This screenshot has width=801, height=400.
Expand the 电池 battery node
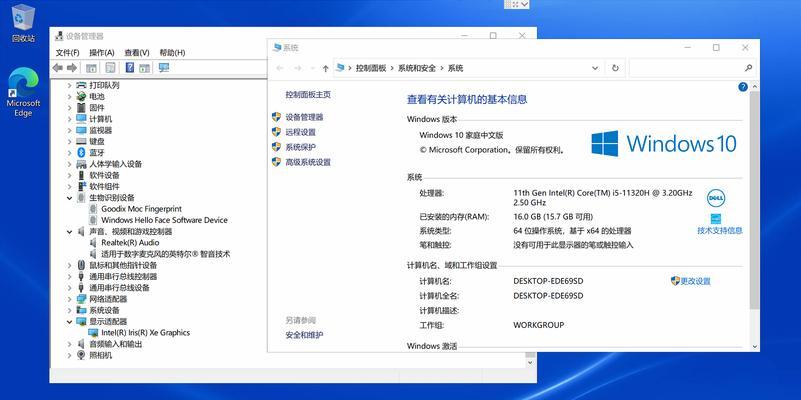click(x=69, y=97)
